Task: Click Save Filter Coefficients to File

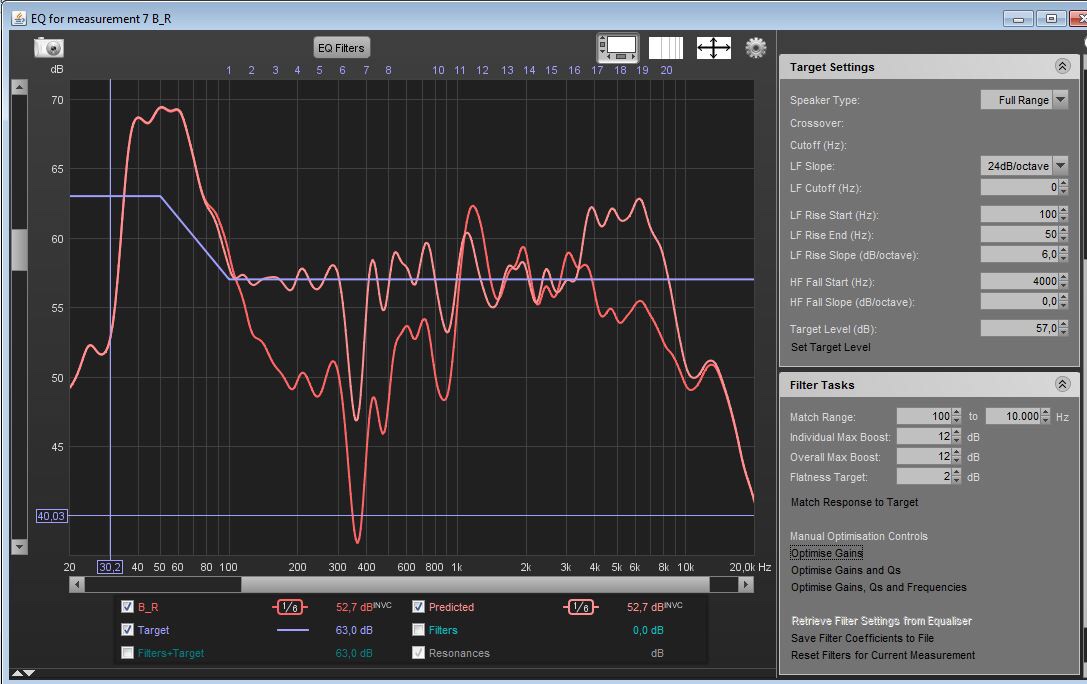Action: tap(862, 638)
